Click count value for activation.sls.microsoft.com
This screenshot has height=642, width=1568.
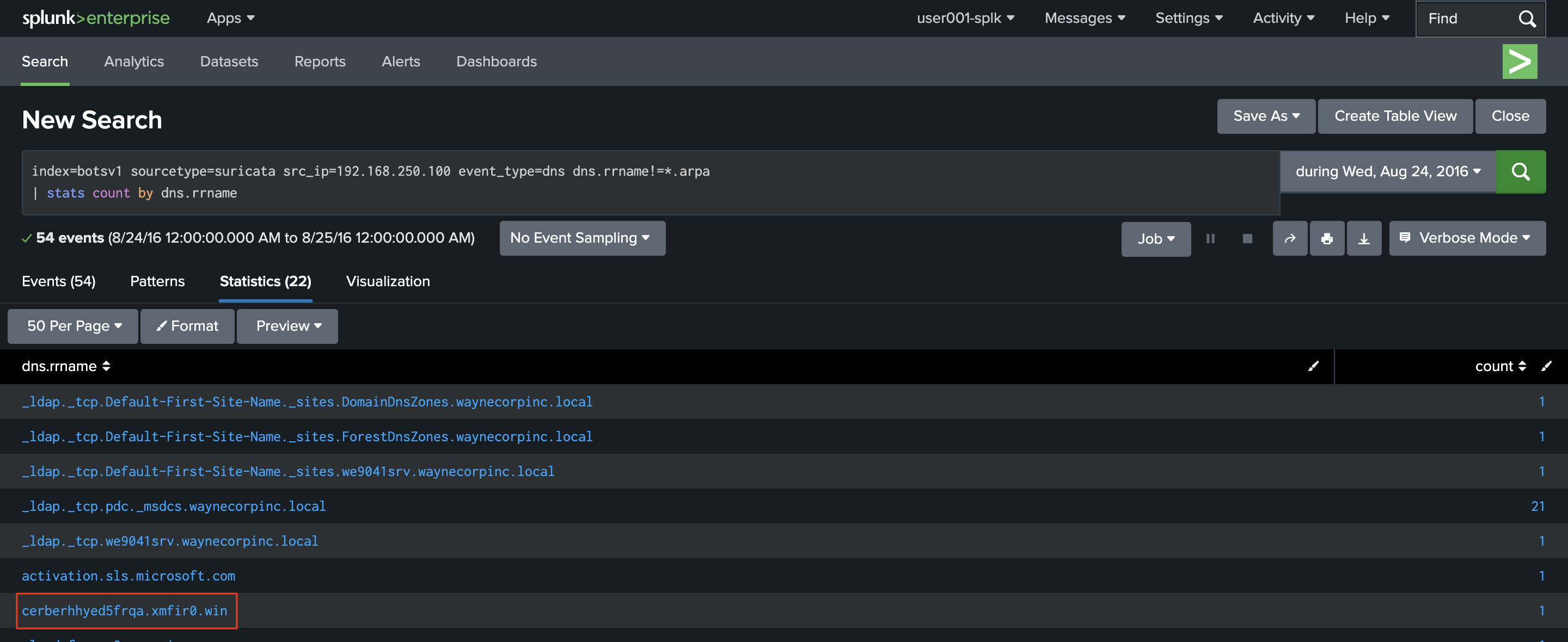point(1541,575)
